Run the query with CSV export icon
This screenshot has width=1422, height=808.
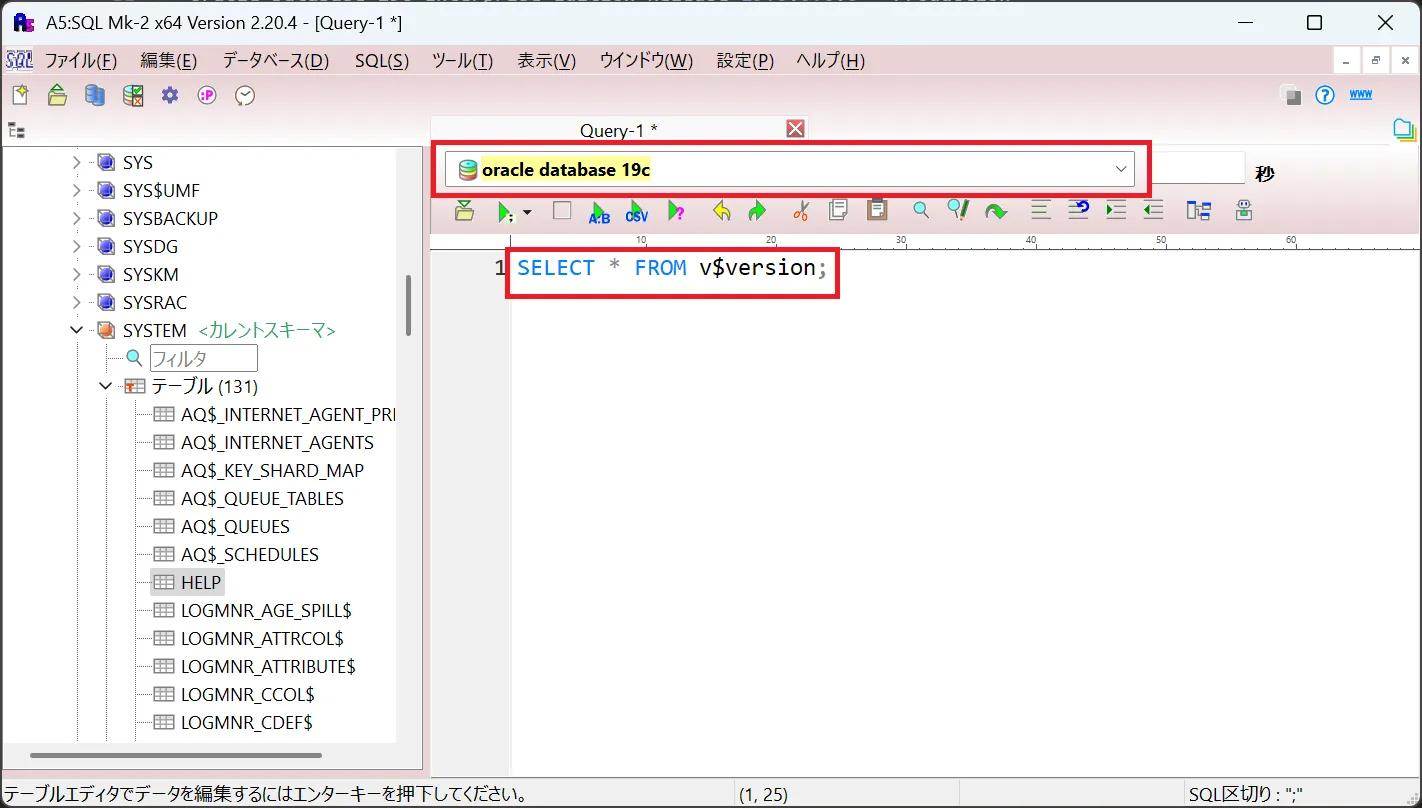tap(637, 211)
